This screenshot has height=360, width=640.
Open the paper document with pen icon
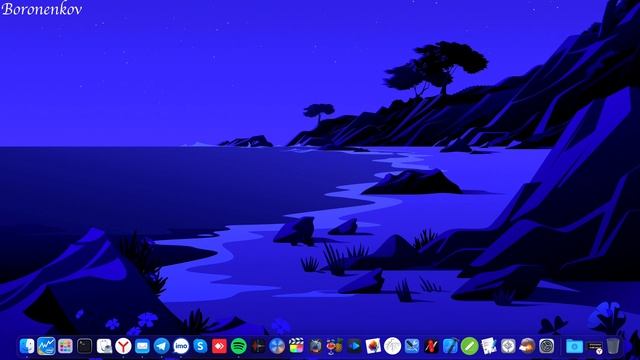(x=489, y=346)
